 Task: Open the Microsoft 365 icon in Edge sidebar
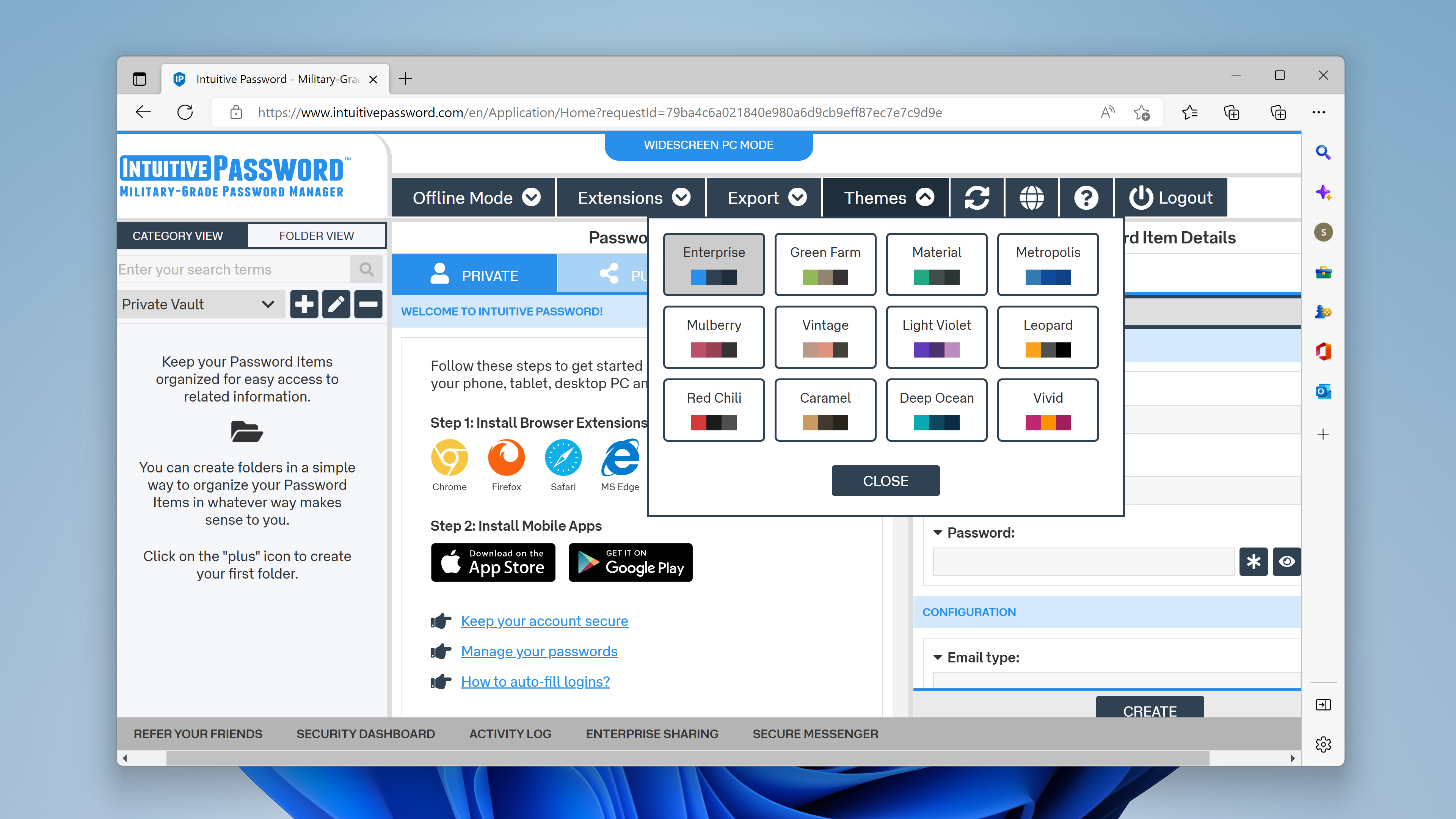(1323, 351)
